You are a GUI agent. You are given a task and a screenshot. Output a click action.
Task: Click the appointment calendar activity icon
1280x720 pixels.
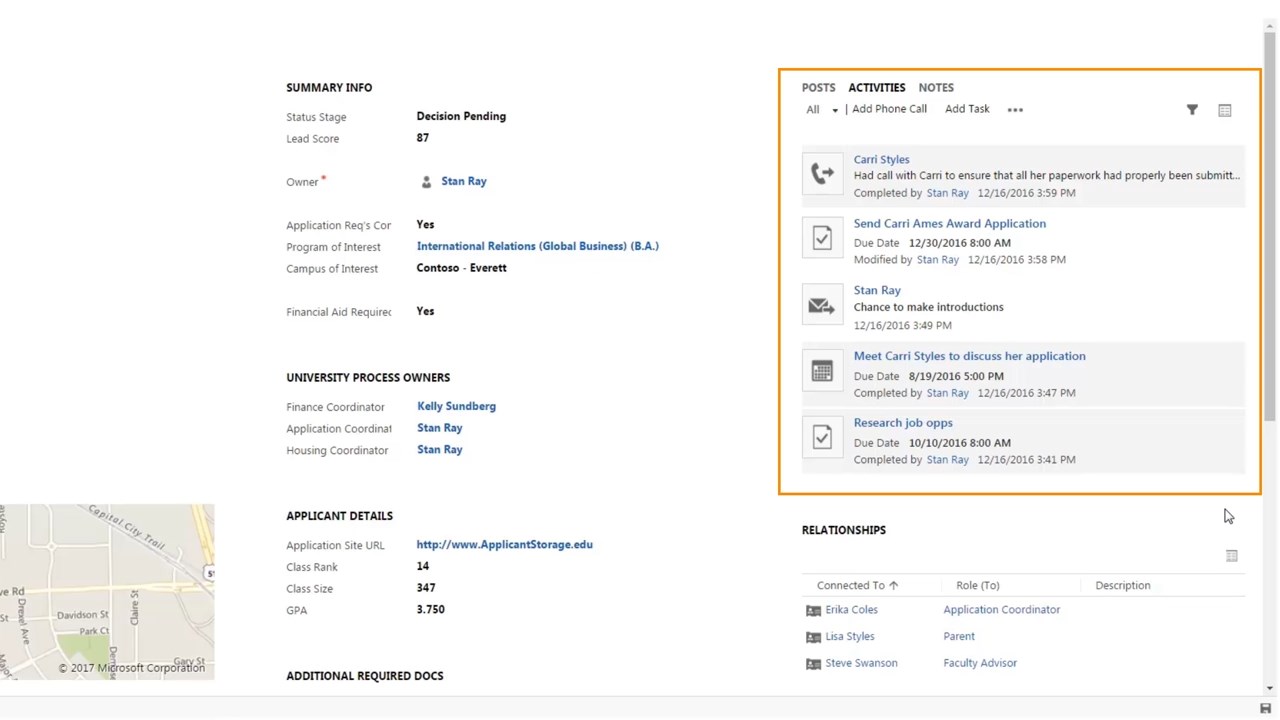pyautogui.click(x=822, y=372)
